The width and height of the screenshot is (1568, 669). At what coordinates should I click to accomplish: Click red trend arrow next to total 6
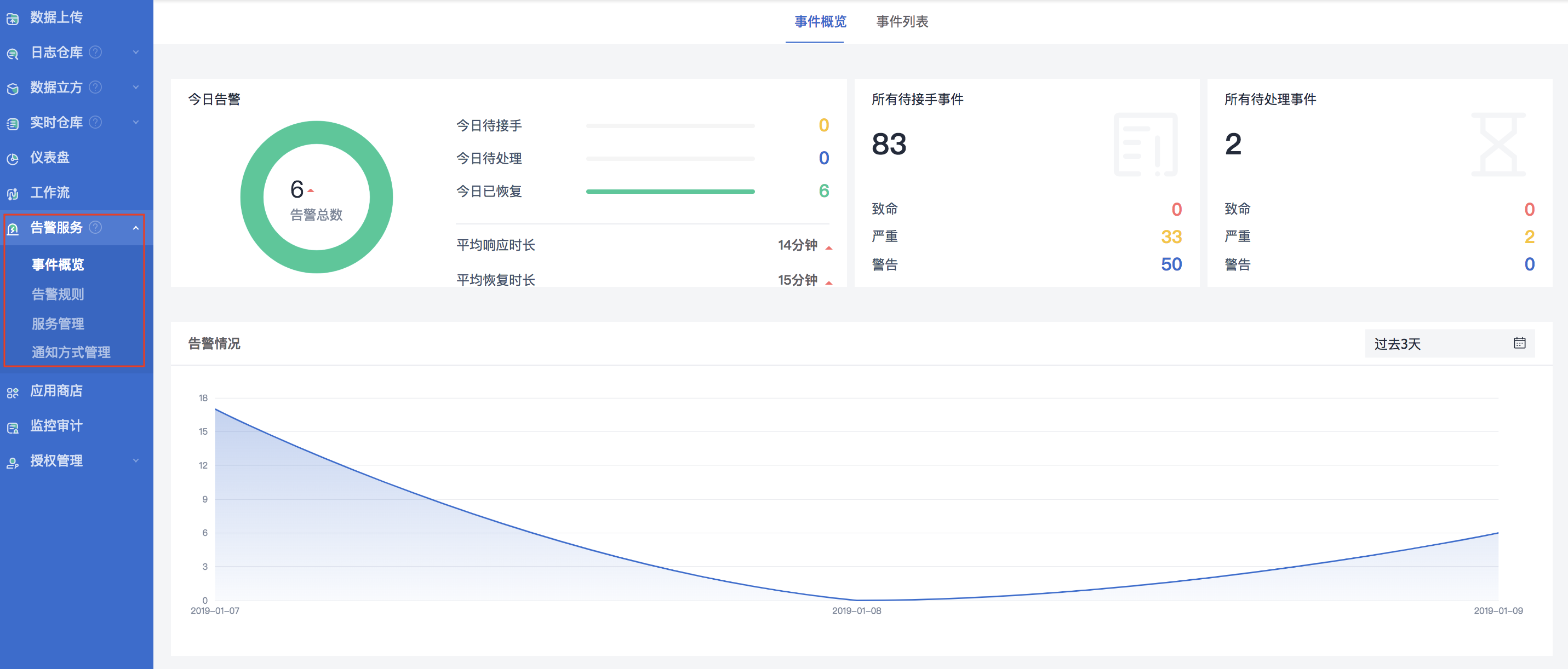click(311, 191)
